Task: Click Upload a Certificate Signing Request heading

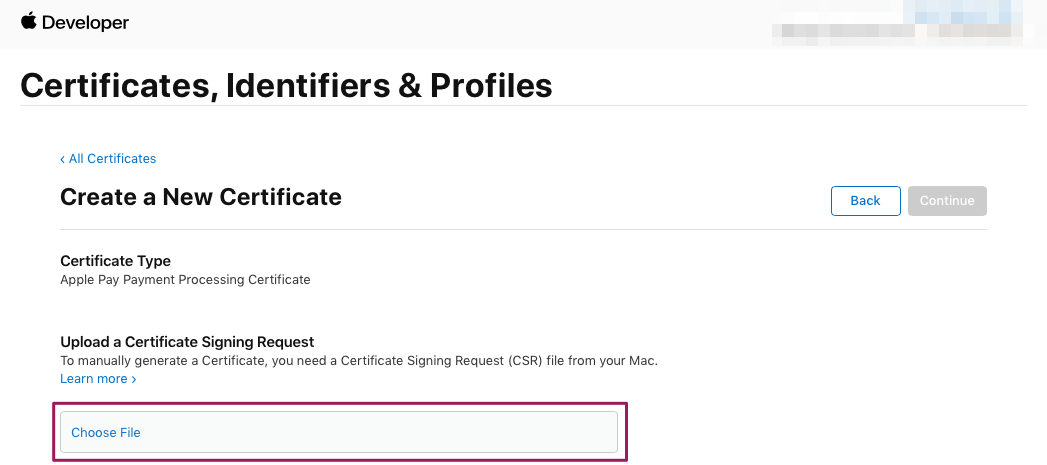Action: 187,342
